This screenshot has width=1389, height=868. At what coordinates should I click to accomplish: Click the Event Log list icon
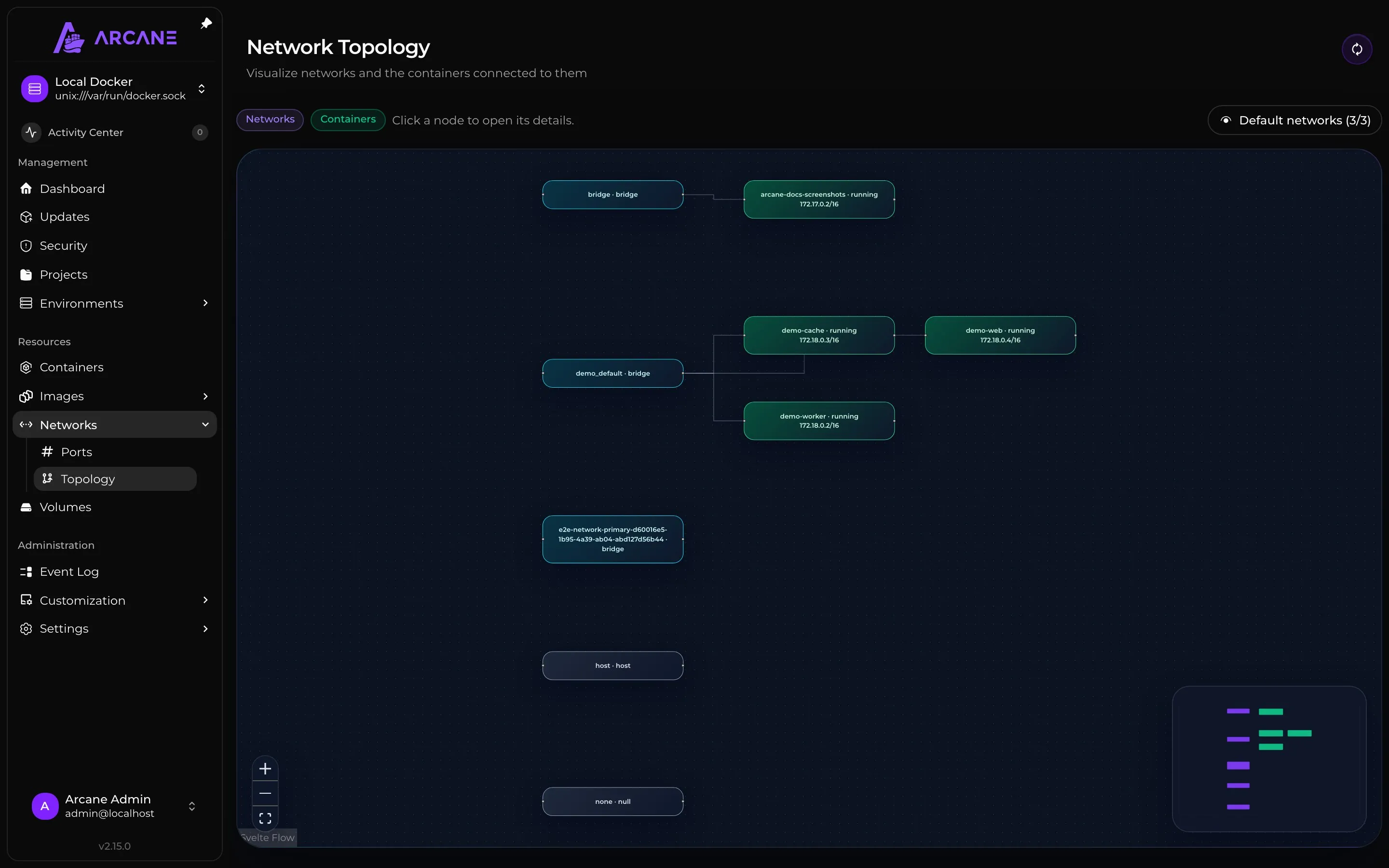26,572
